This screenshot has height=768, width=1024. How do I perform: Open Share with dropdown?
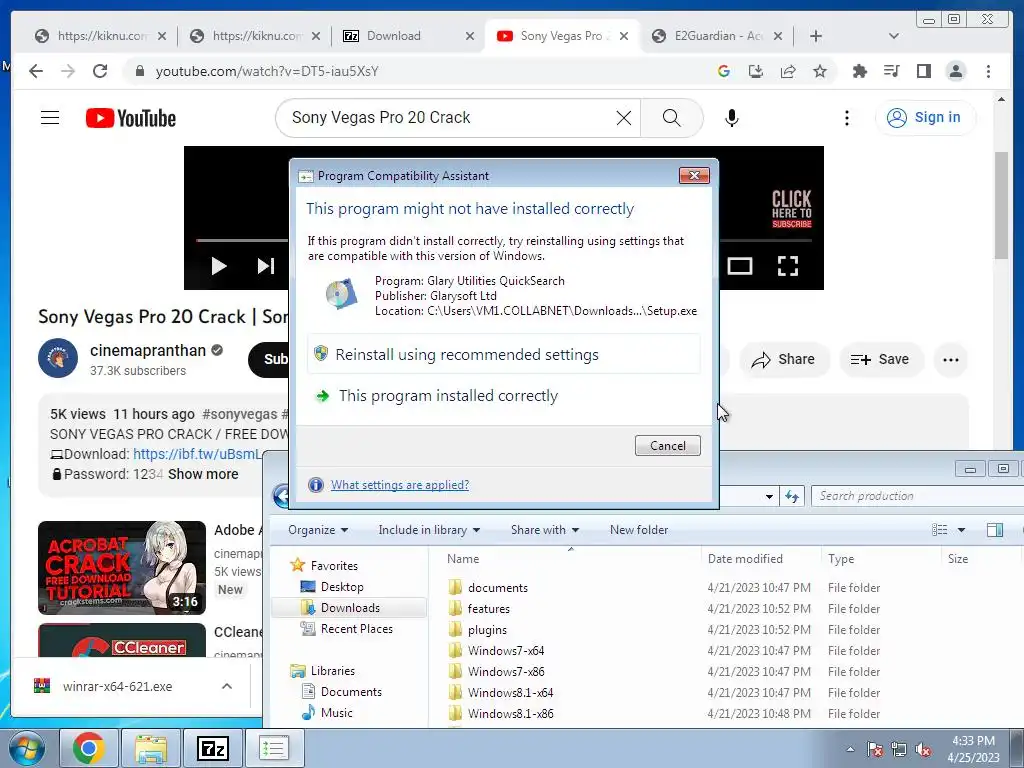coord(545,530)
